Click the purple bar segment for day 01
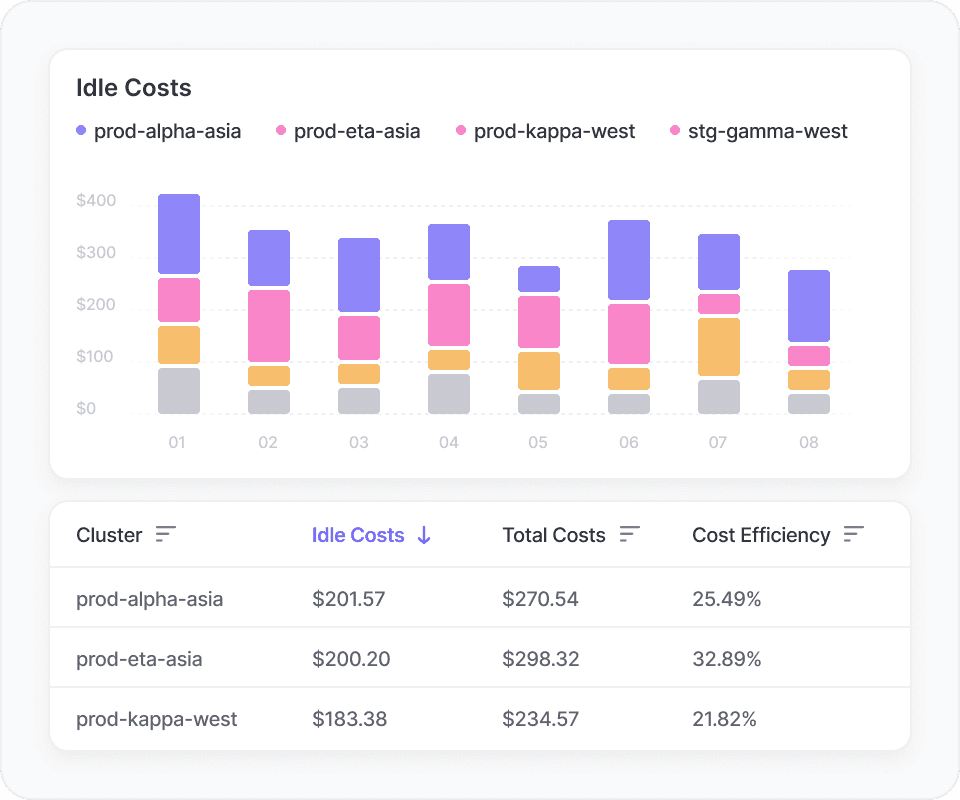Image resolution: width=960 pixels, height=800 pixels. pyautogui.click(x=179, y=234)
